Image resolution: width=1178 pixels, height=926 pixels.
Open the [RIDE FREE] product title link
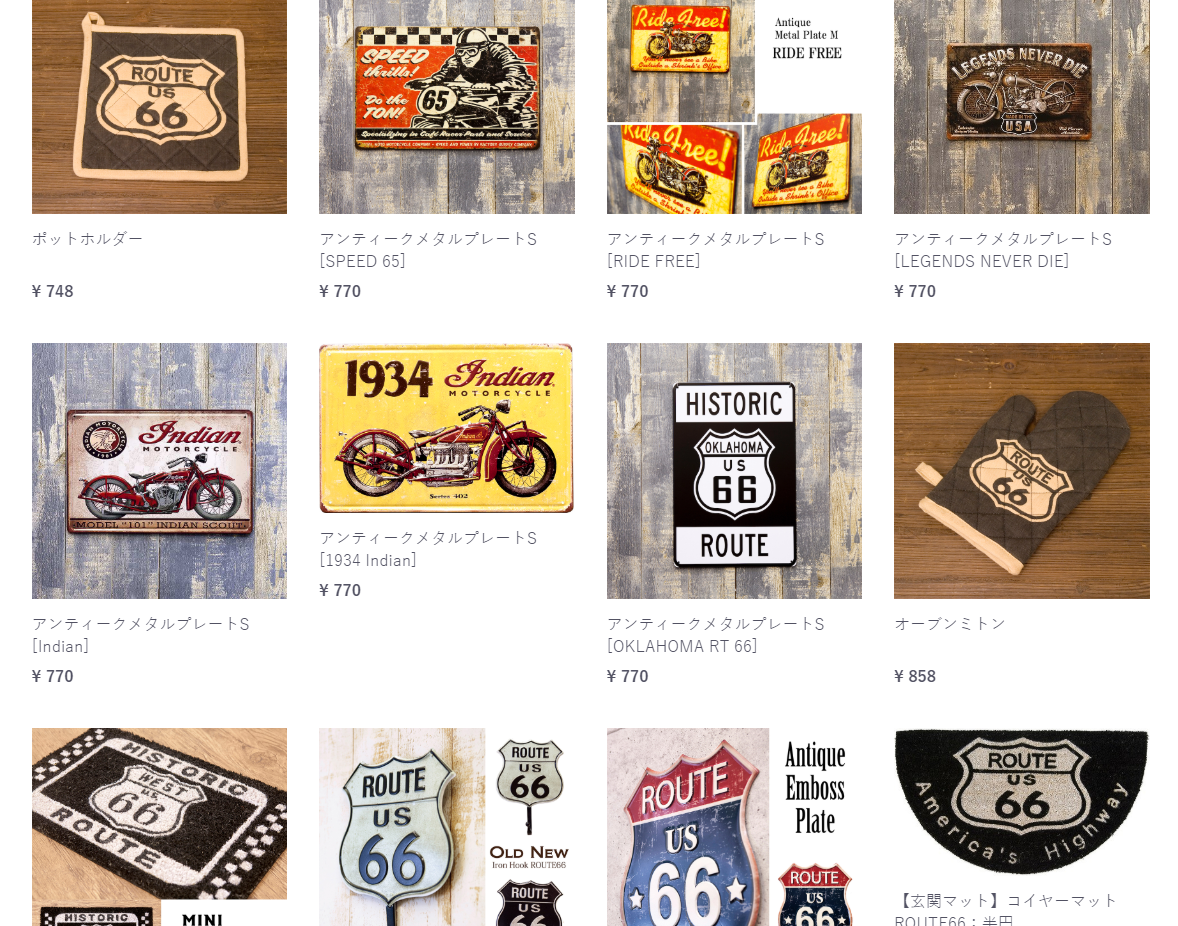tap(716, 250)
